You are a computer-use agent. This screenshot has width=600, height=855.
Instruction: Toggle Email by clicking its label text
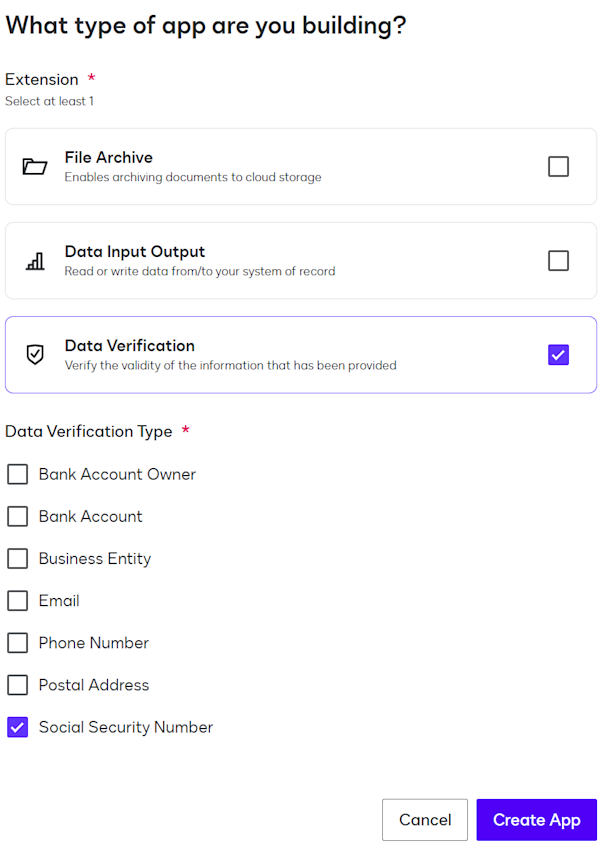pos(57,600)
